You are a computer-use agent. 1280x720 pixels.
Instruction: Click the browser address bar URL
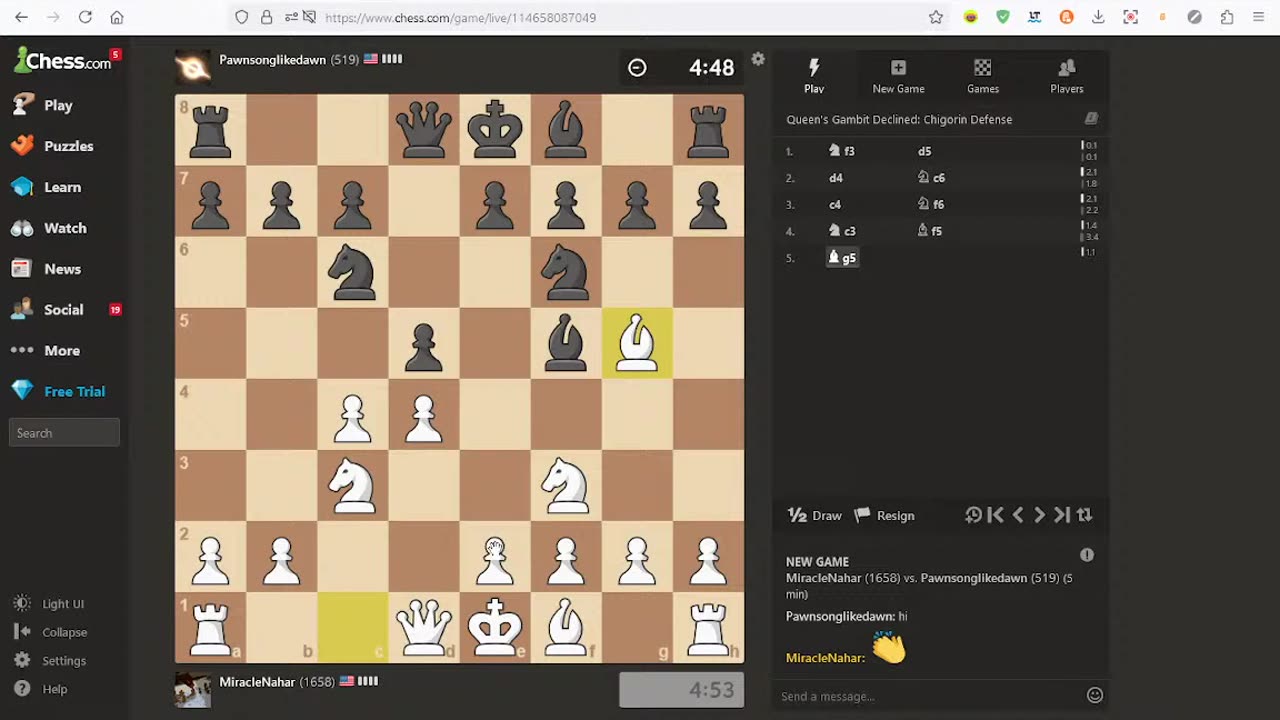[461, 18]
